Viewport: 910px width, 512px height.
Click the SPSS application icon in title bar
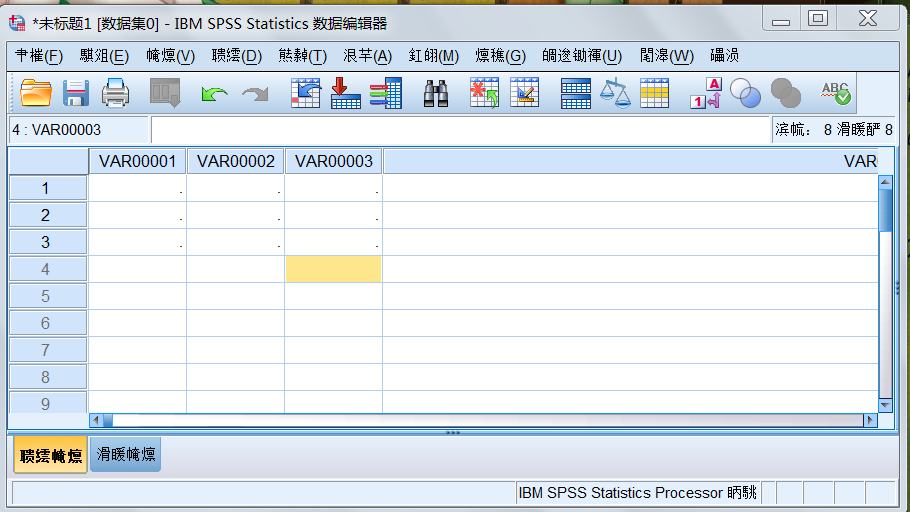coord(17,23)
